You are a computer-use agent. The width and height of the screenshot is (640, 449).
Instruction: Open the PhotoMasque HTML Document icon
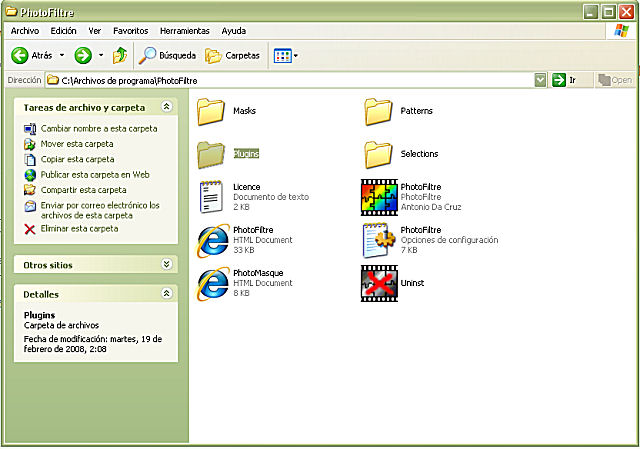pos(213,284)
